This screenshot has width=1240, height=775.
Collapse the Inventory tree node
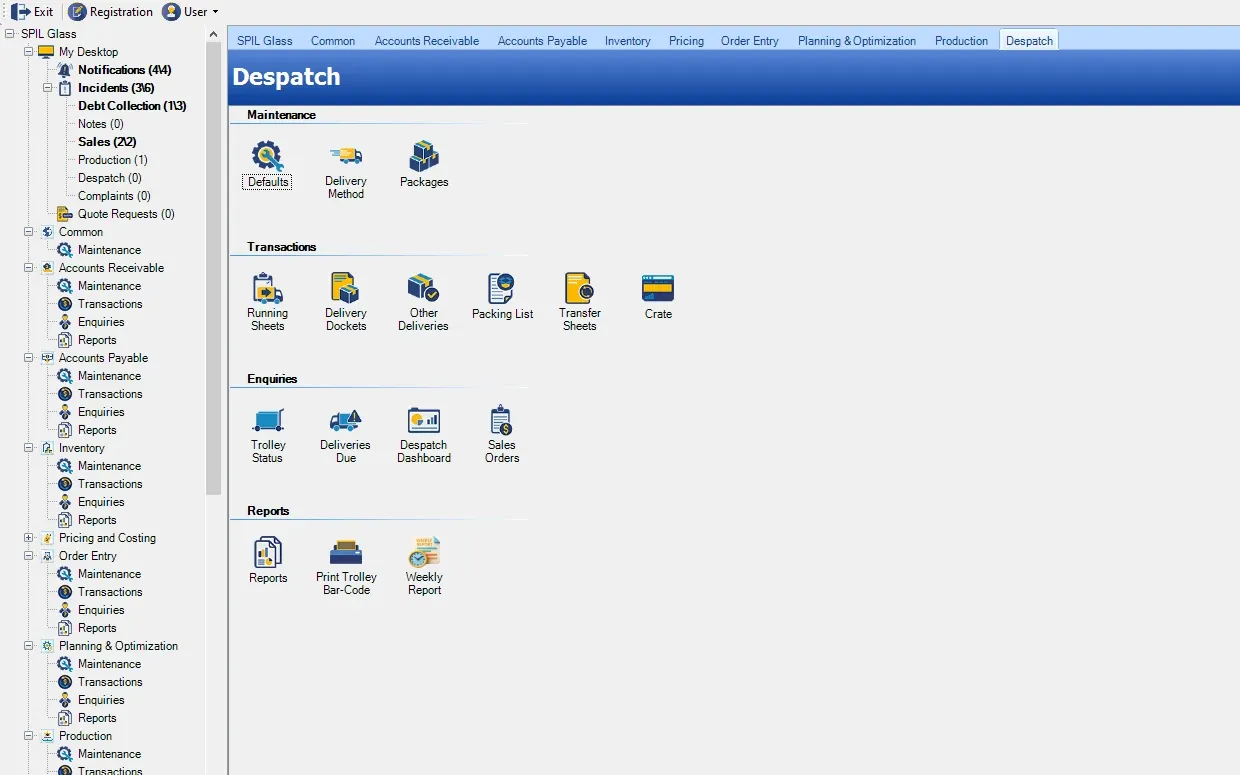tap(29, 448)
